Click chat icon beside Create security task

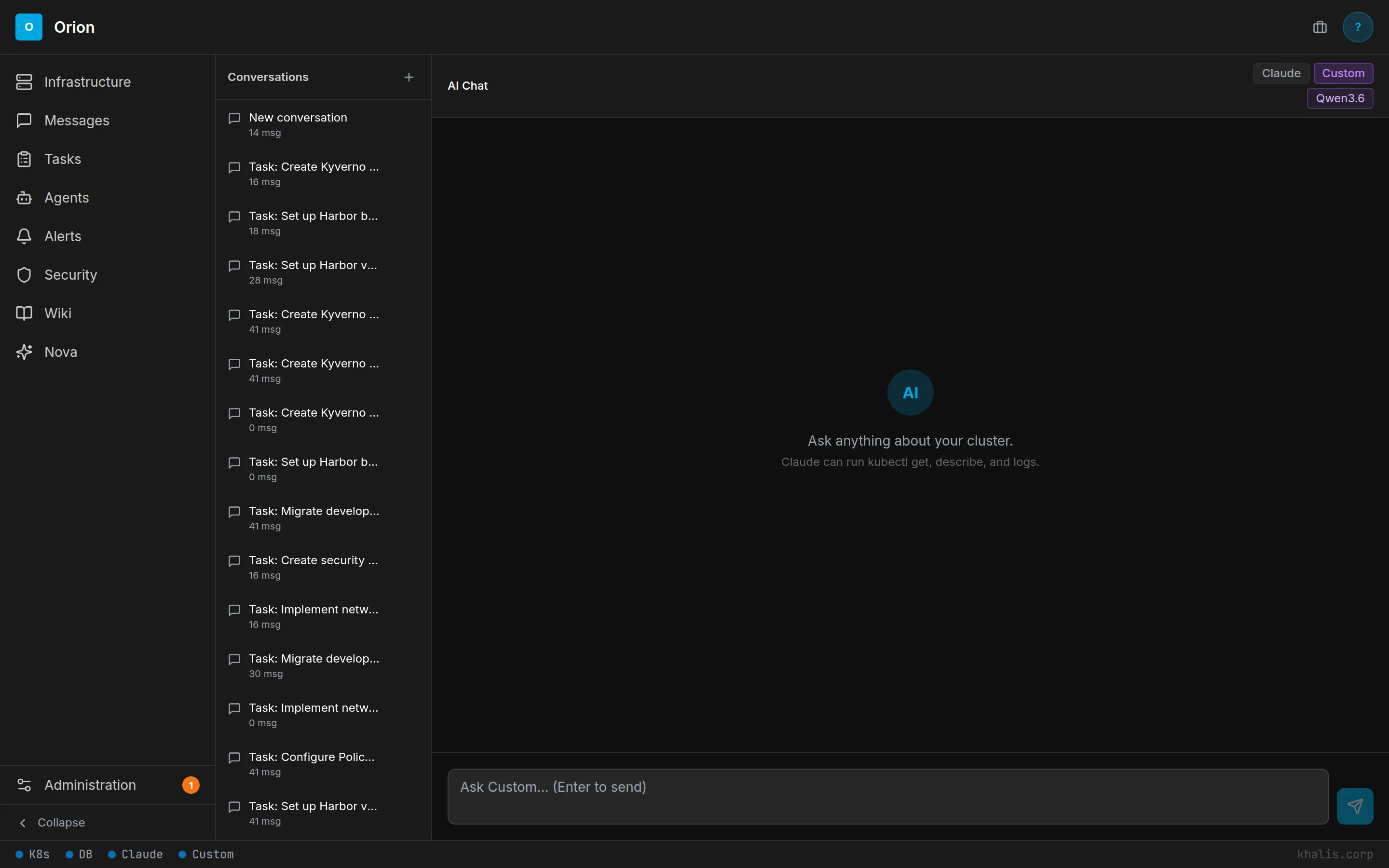click(234, 561)
